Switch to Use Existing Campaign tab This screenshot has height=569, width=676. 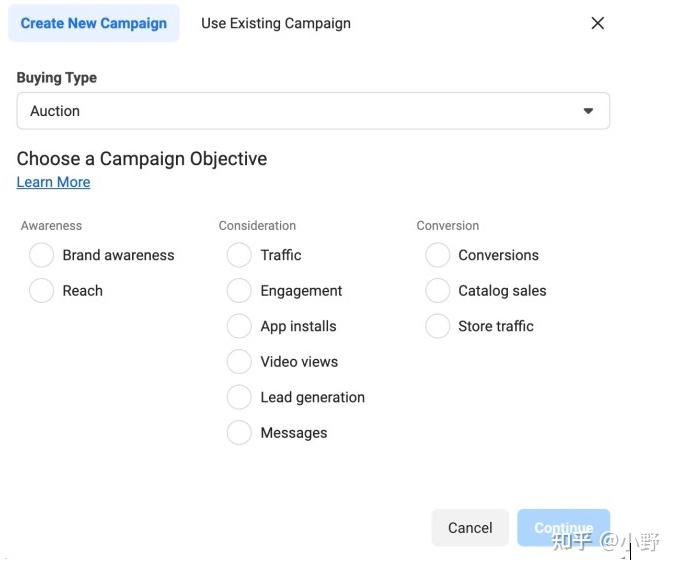(276, 23)
